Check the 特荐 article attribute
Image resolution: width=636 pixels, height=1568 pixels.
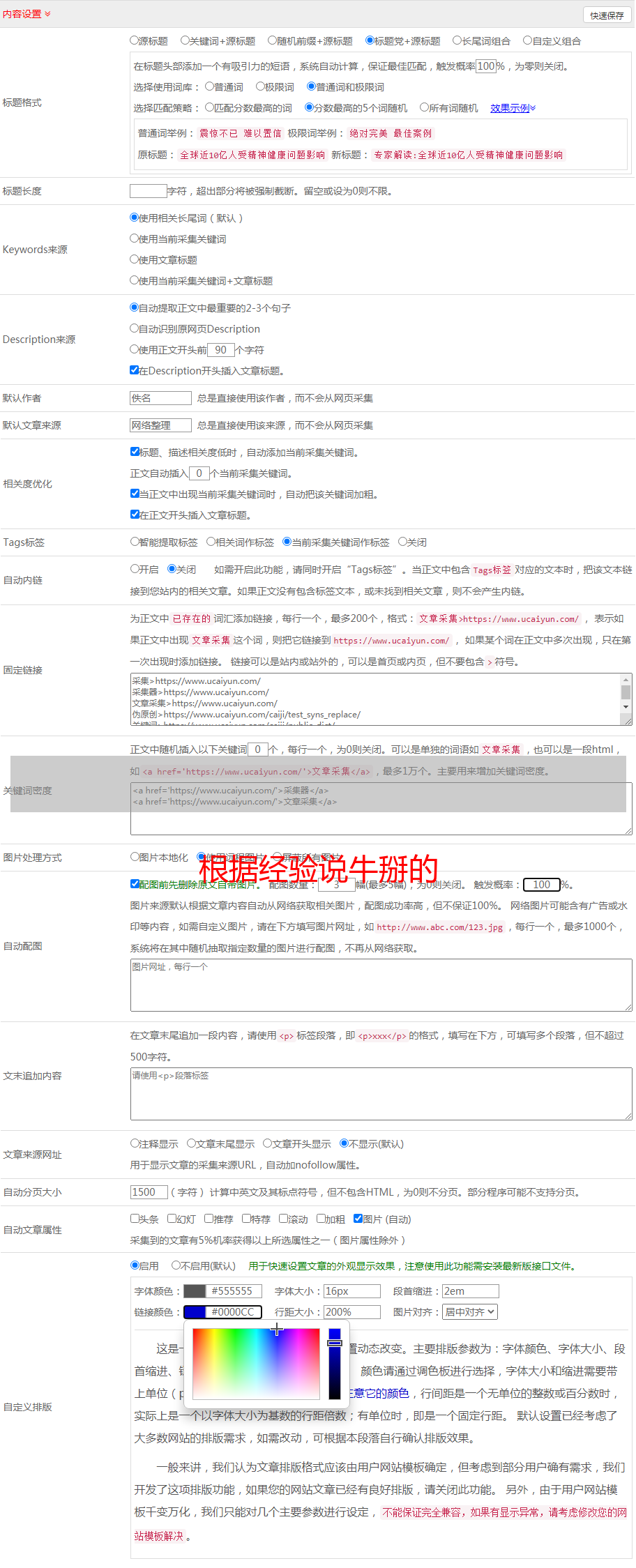coord(247,1219)
